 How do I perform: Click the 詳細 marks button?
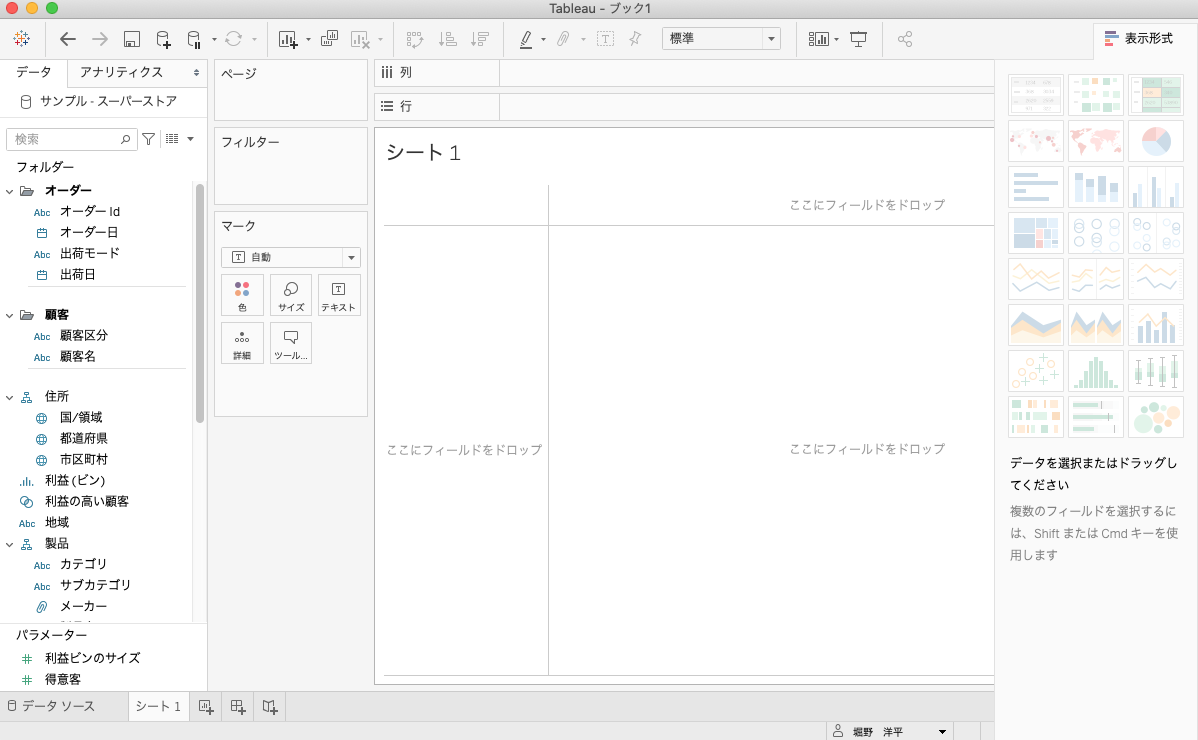(x=242, y=343)
